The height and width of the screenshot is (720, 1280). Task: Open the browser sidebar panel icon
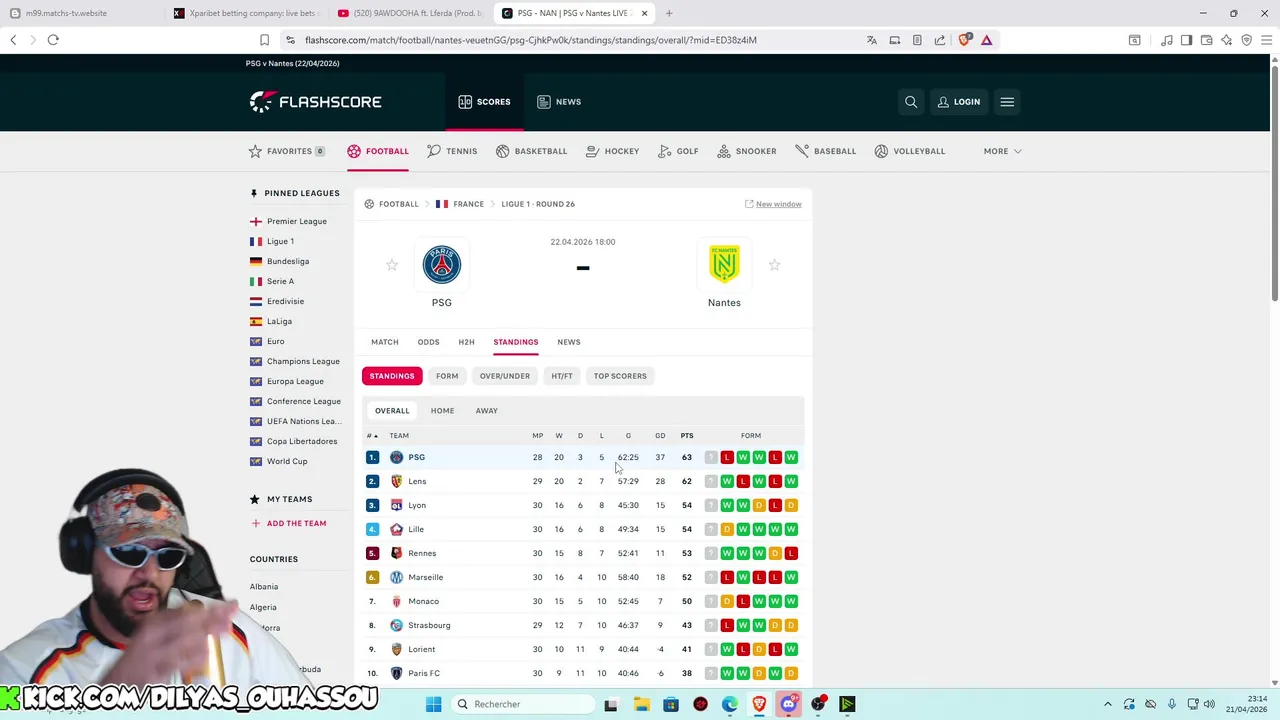[x=1186, y=40]
